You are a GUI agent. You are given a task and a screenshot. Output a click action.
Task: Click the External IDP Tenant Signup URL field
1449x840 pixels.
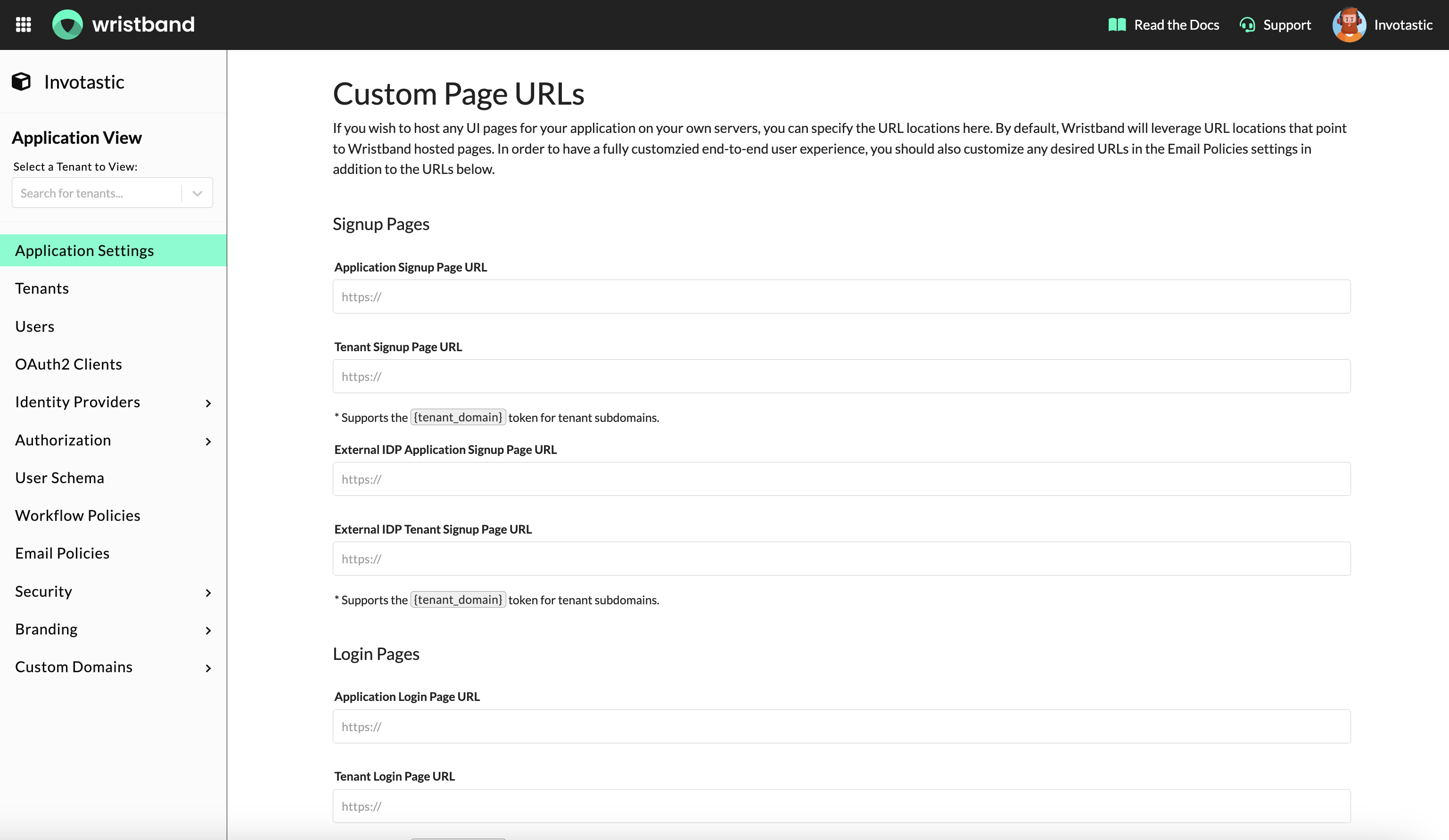pos(841,559)
